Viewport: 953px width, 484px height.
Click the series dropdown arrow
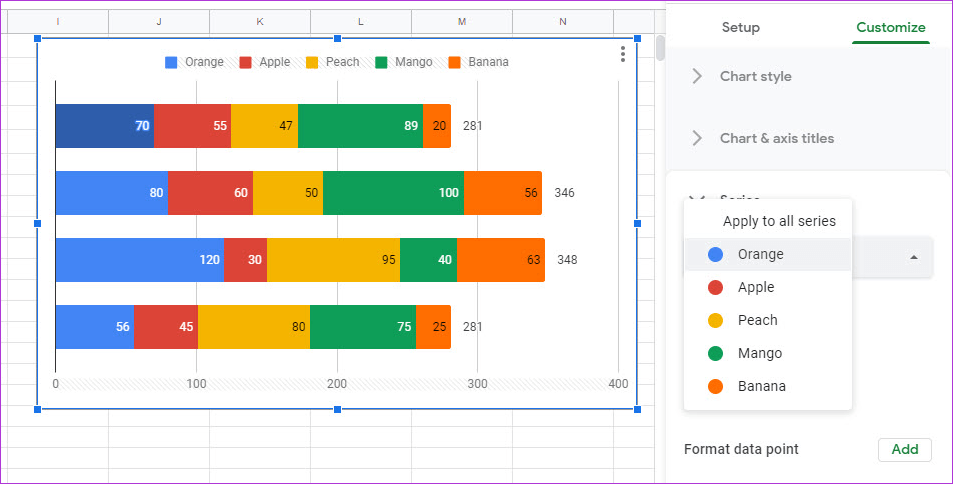click(913, 257)
